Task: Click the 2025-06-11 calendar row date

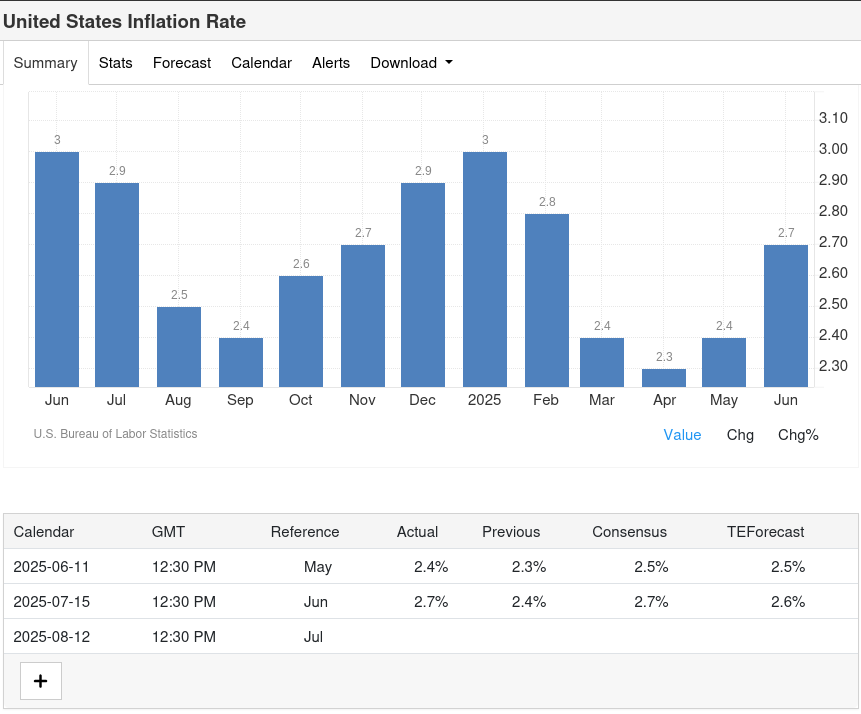Action: (51, 567)
